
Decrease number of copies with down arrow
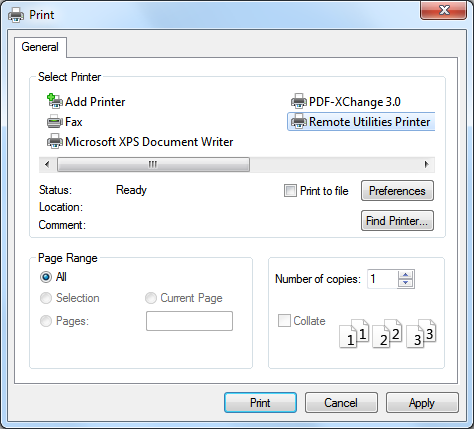pyautogui.click(x=406, y=283)
